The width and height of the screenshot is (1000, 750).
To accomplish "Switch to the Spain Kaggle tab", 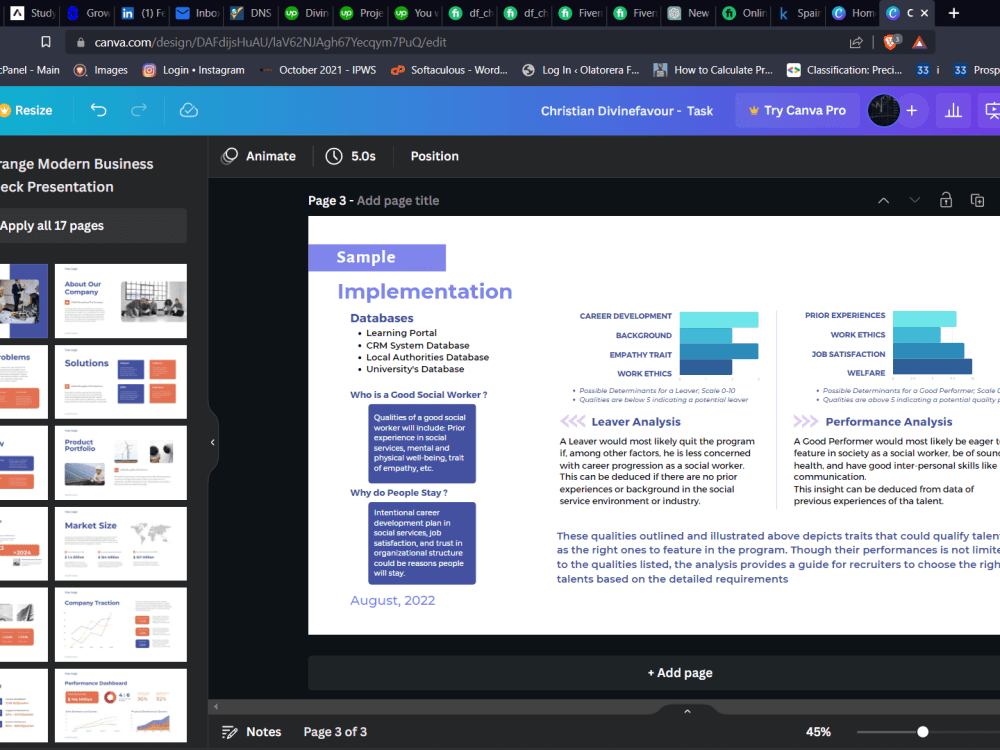I will 800,13.
